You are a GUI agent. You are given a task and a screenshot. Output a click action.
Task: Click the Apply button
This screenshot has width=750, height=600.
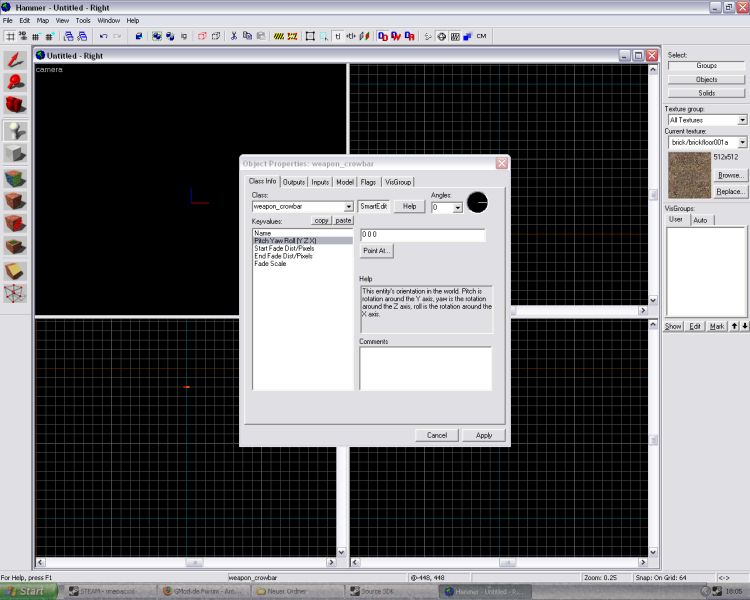(x=484, y=435)
